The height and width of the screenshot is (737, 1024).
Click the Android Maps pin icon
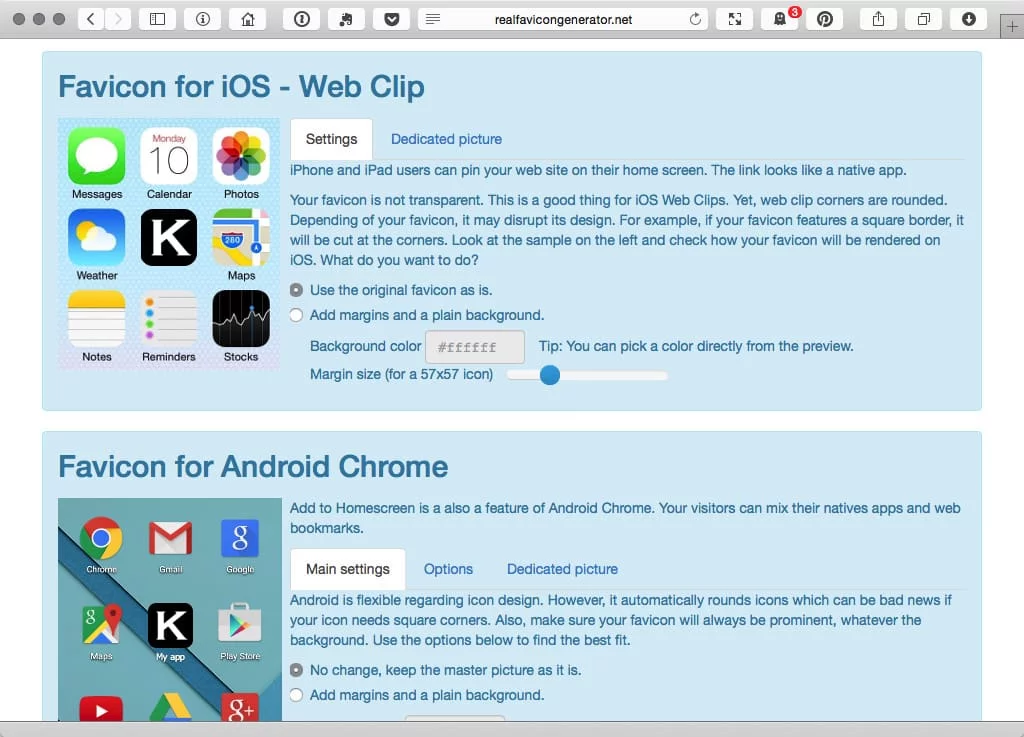pyautogui.click(x=101, y=625)
